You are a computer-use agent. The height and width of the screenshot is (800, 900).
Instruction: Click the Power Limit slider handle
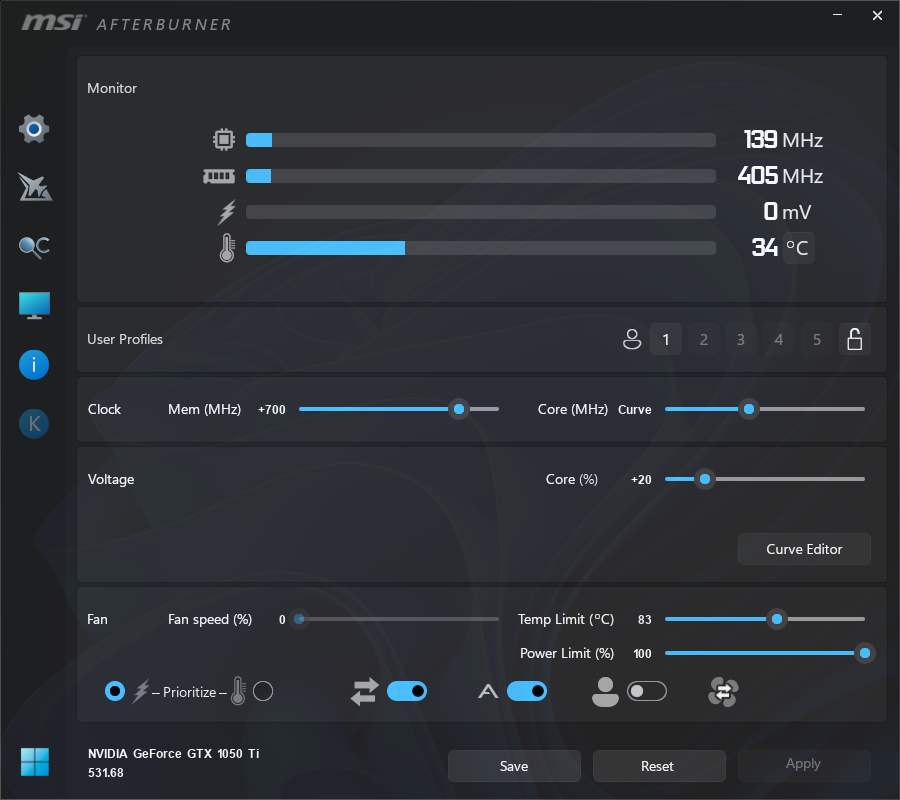point(865,653)
